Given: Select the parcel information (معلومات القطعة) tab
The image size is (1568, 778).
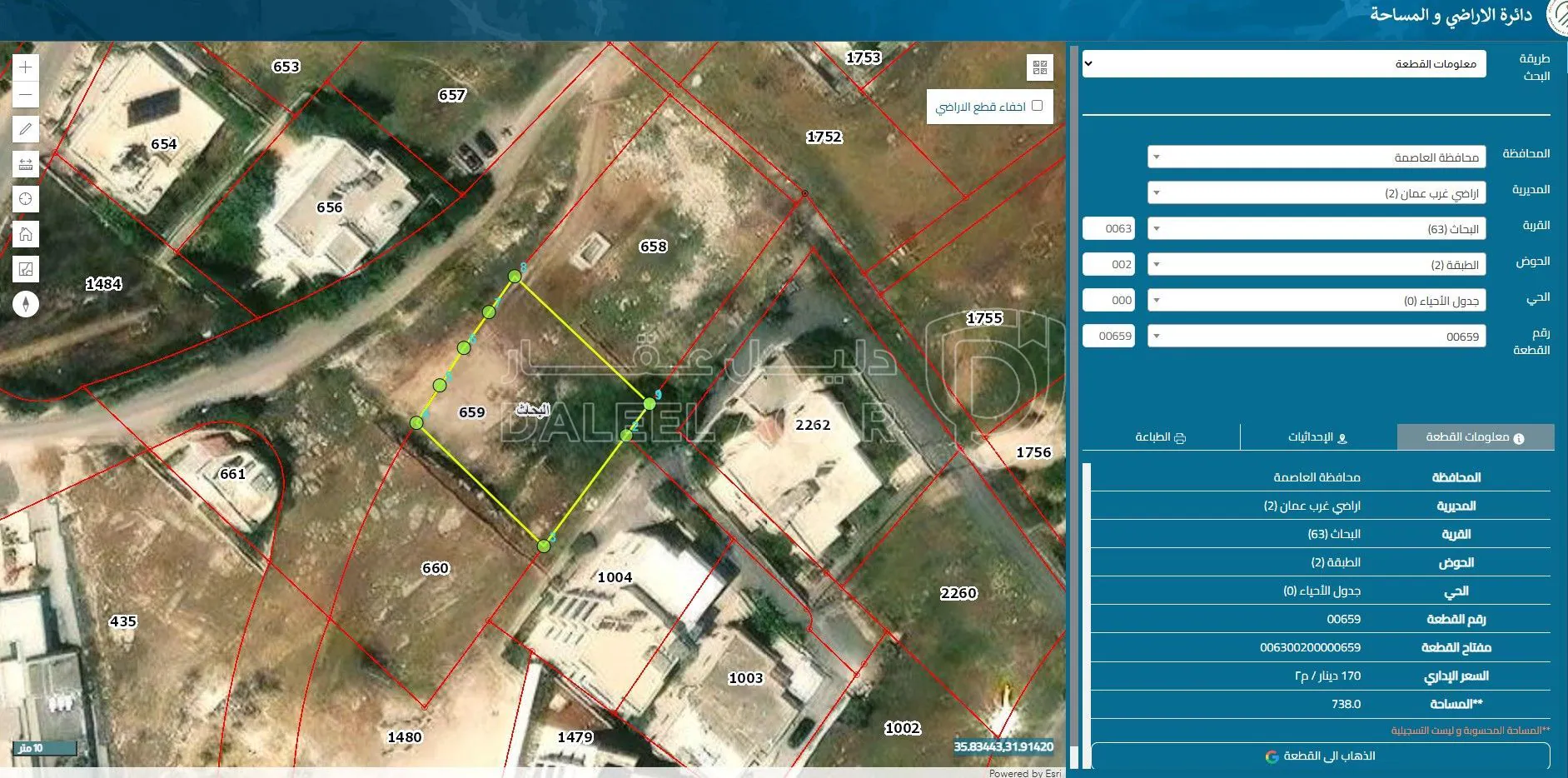Looking at the screenshot, I should (1475, 437).
